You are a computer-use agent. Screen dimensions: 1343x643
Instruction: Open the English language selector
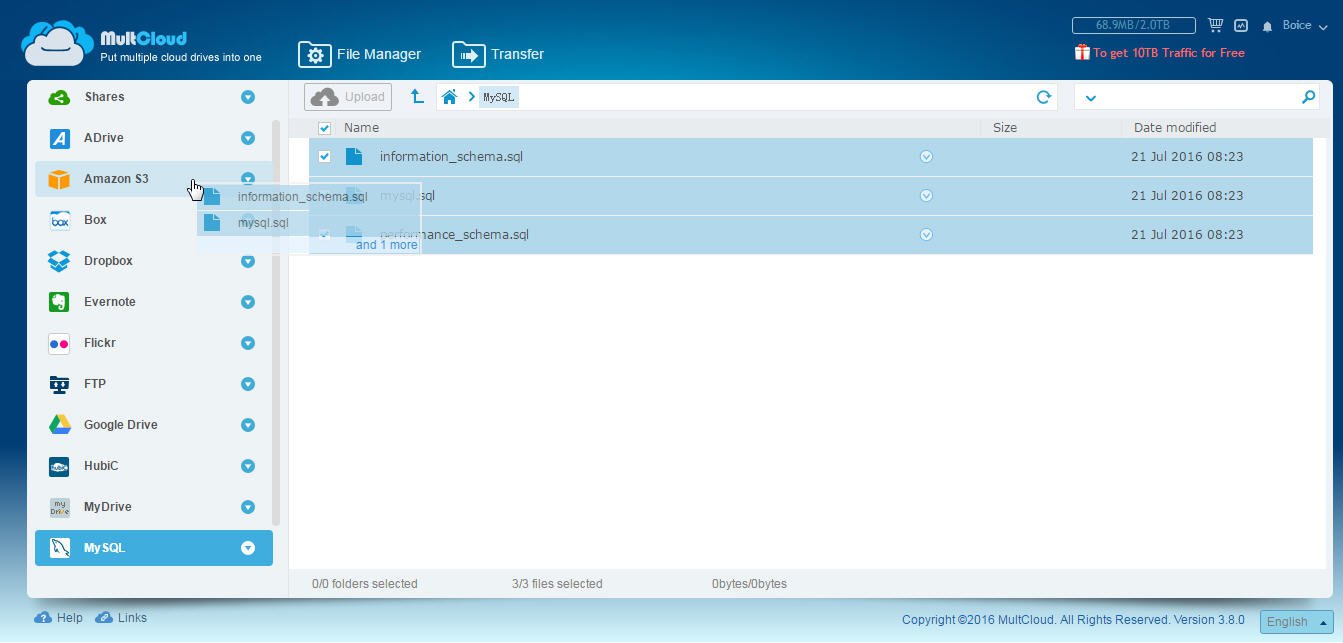tap(1296, 622)
